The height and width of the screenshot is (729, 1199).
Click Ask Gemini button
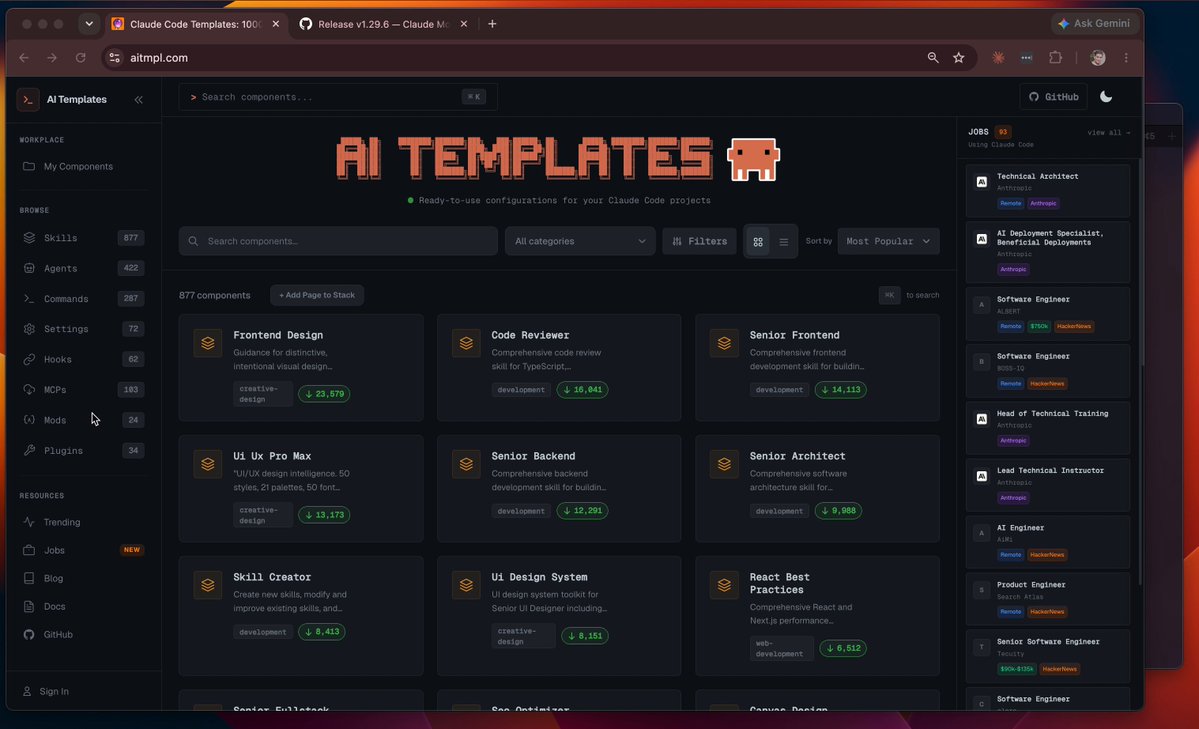click(x=1093, y=24)
